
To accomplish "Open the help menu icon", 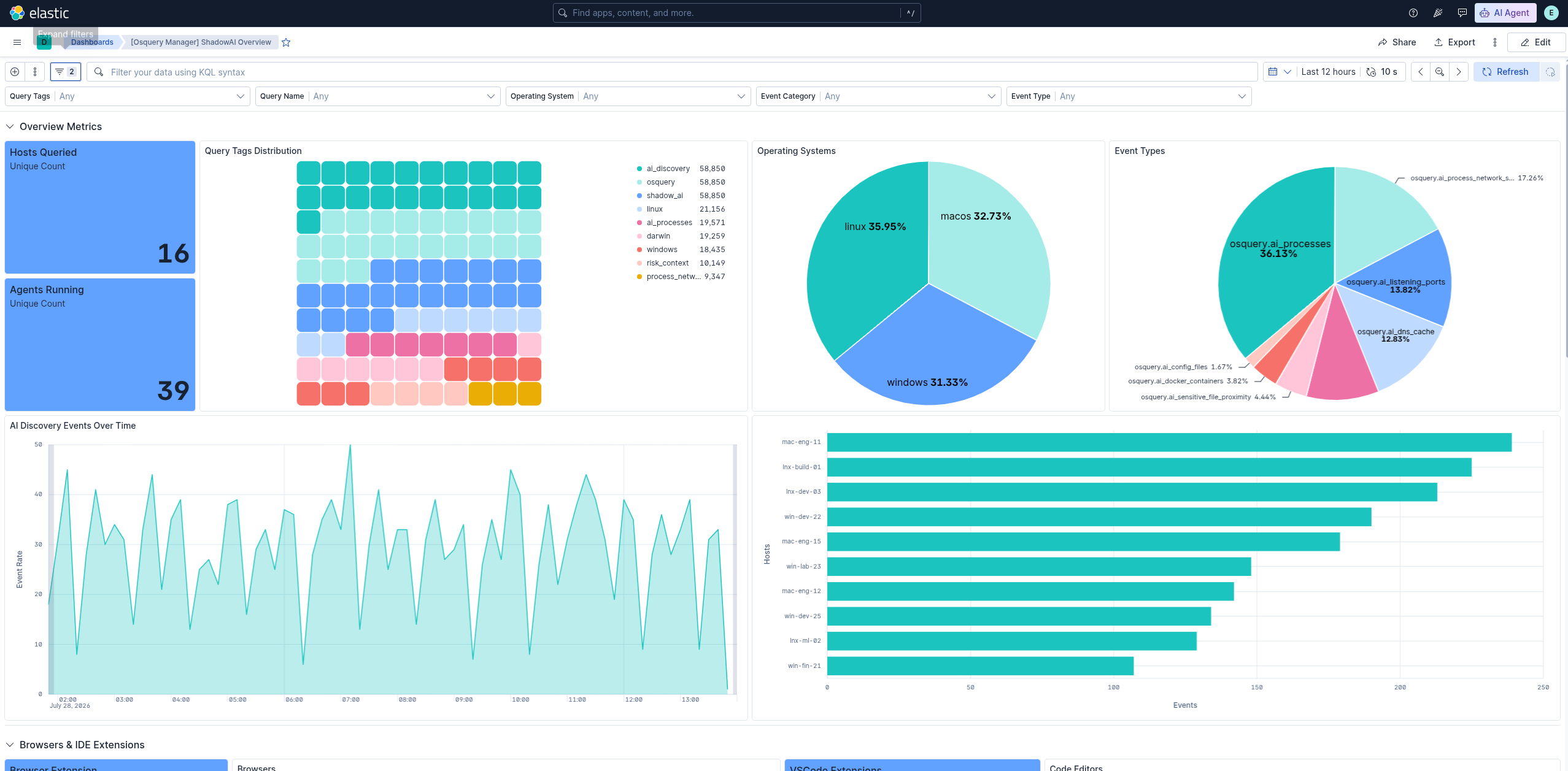I will (1413, 13).
